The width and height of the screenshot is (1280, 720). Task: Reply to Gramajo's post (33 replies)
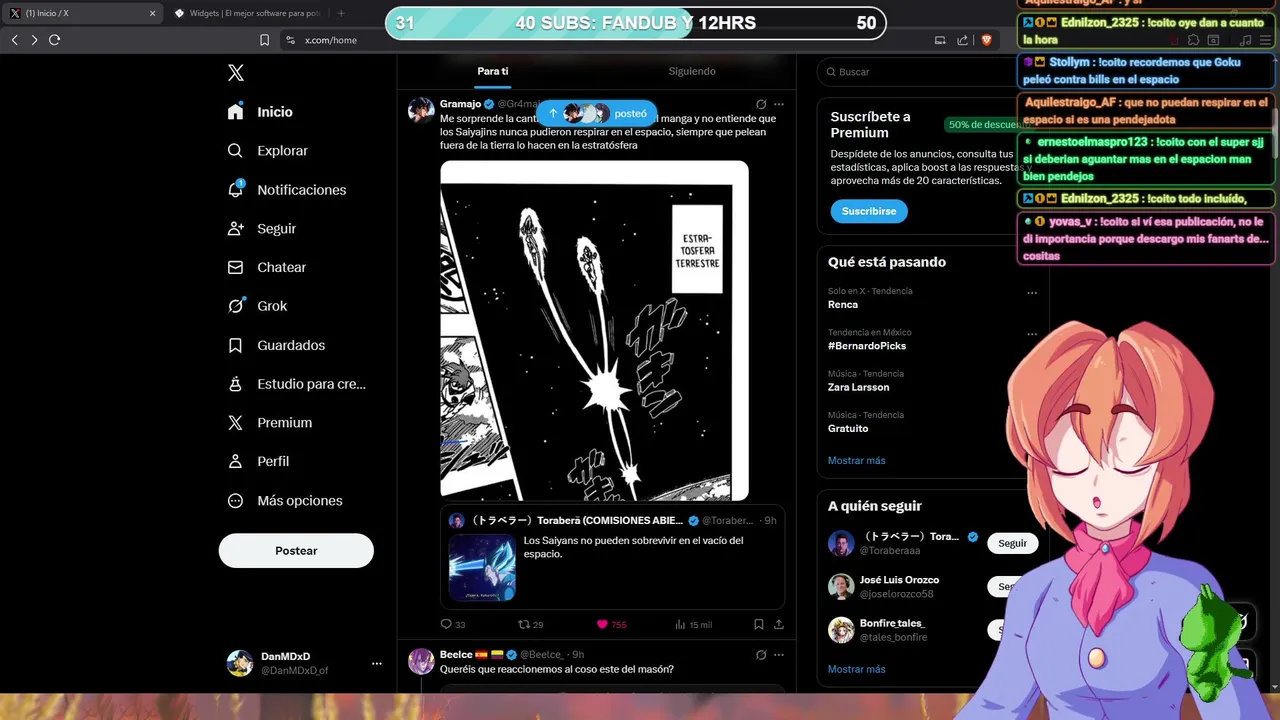point(453,624)
